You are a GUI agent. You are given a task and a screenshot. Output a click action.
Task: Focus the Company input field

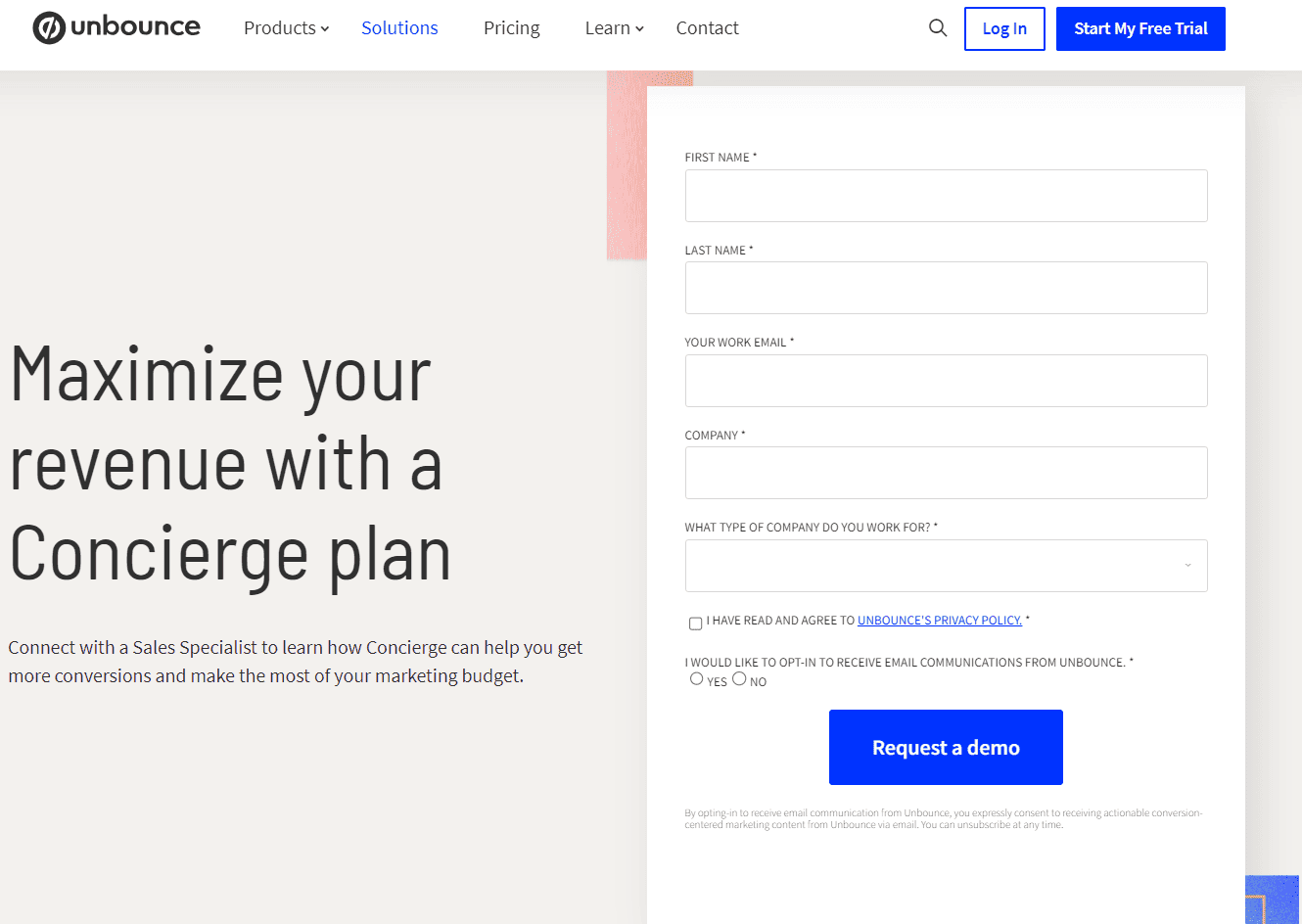947,473
